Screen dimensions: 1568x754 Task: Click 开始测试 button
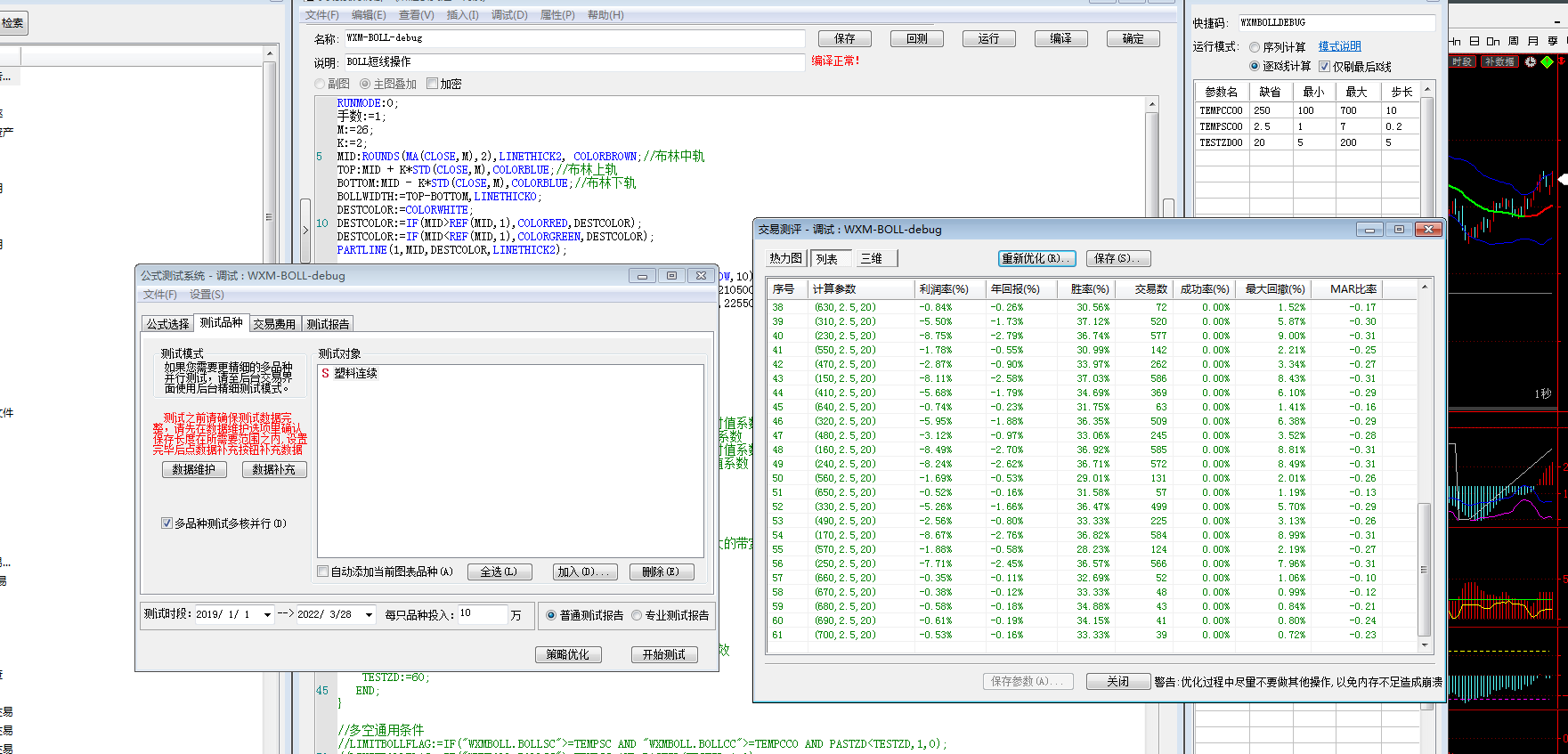click(x=664, y=654)
